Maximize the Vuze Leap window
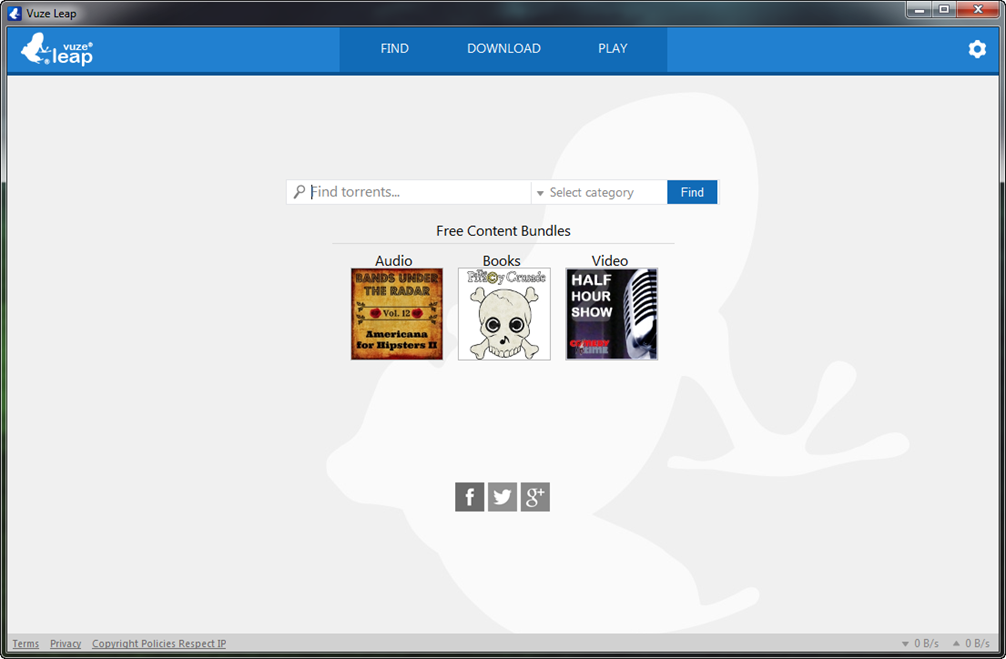The height and width of the screenshot is (659, 1006). tap(944, 10)
